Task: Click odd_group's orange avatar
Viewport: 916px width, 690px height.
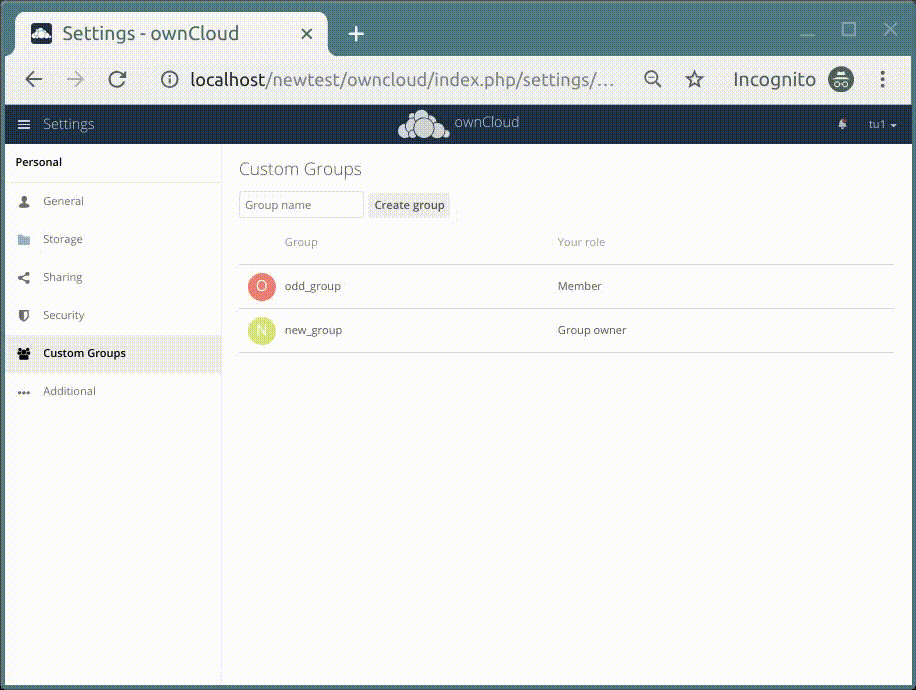Action: coord(261,286)
